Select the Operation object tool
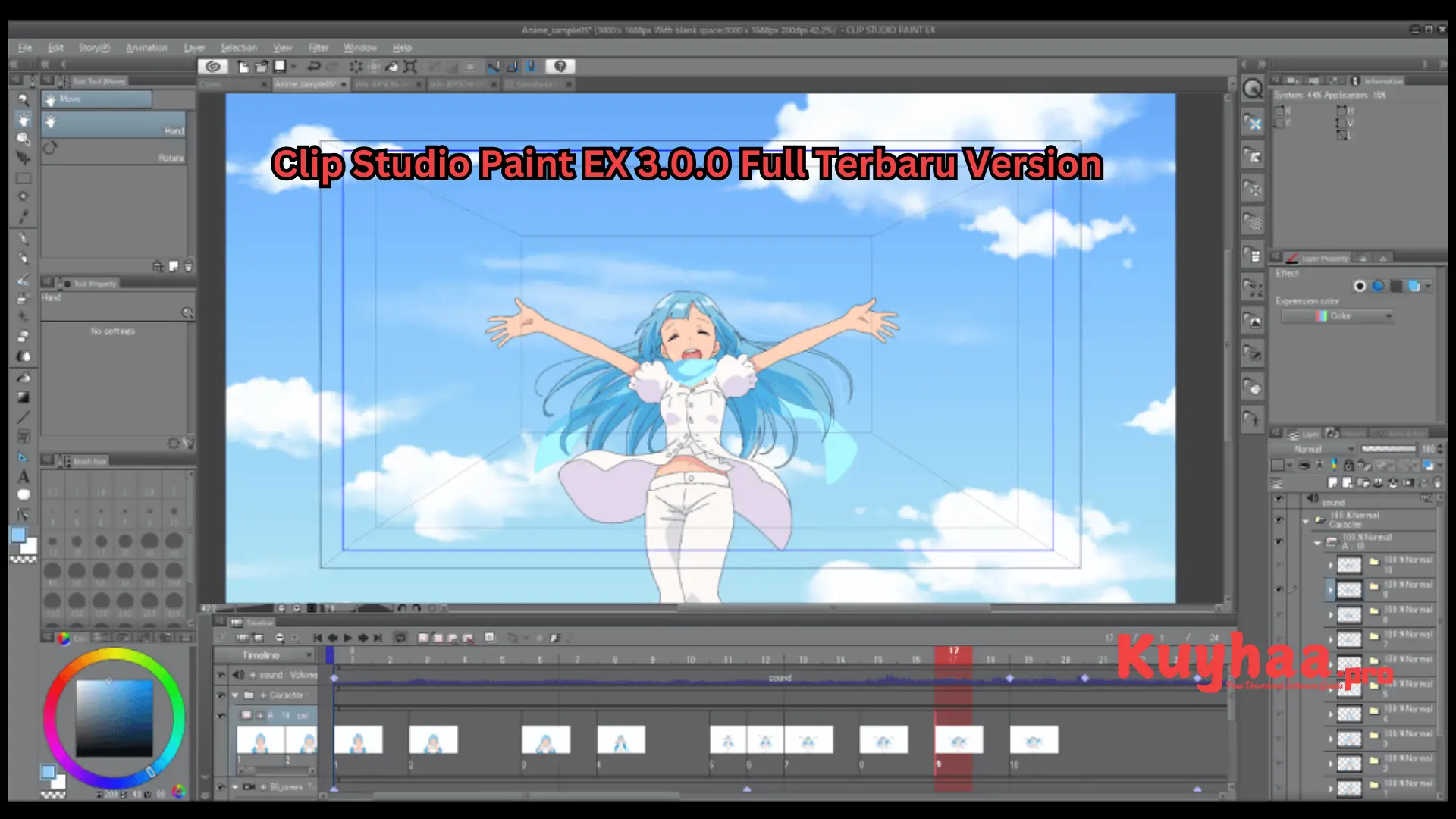Viewport: 1456px width, 819px height. [x=24, y=139]
